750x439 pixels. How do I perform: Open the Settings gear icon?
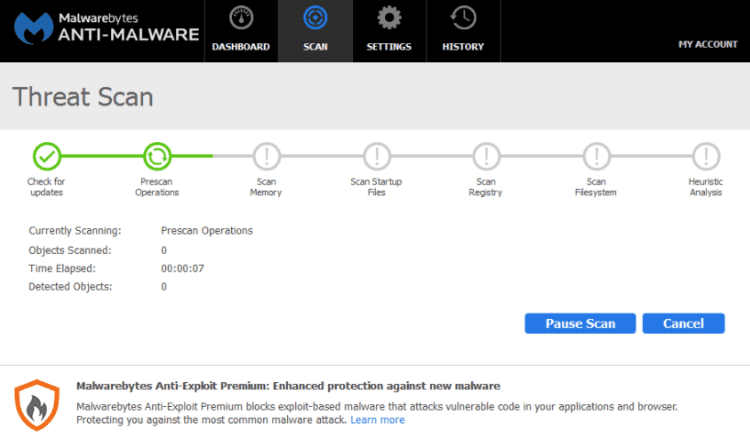click(x=389, y=18)
